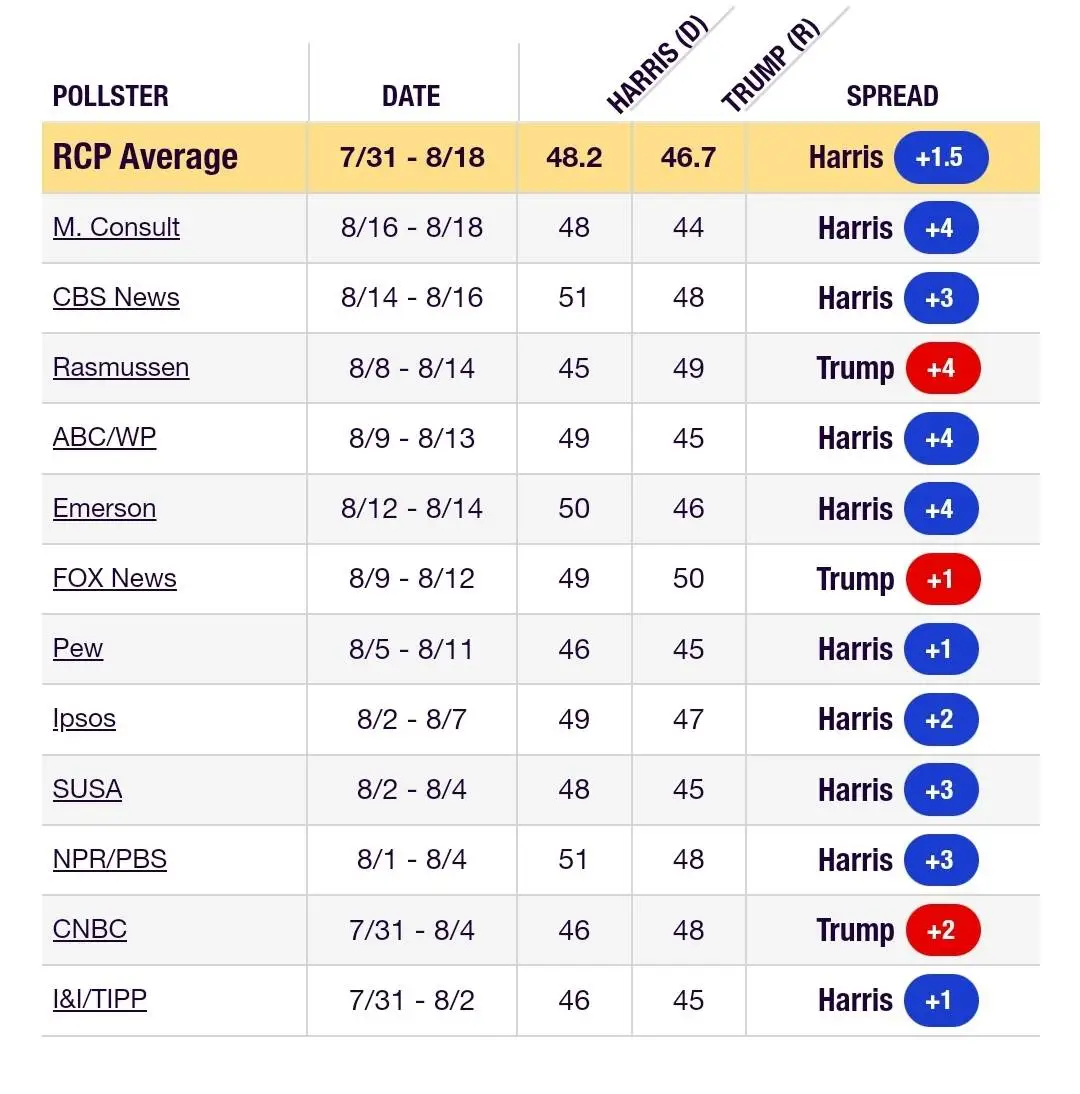Screen dimensions: 1080x1094
Task: Sort by the DATE column header
Action: tap(411, 96)
